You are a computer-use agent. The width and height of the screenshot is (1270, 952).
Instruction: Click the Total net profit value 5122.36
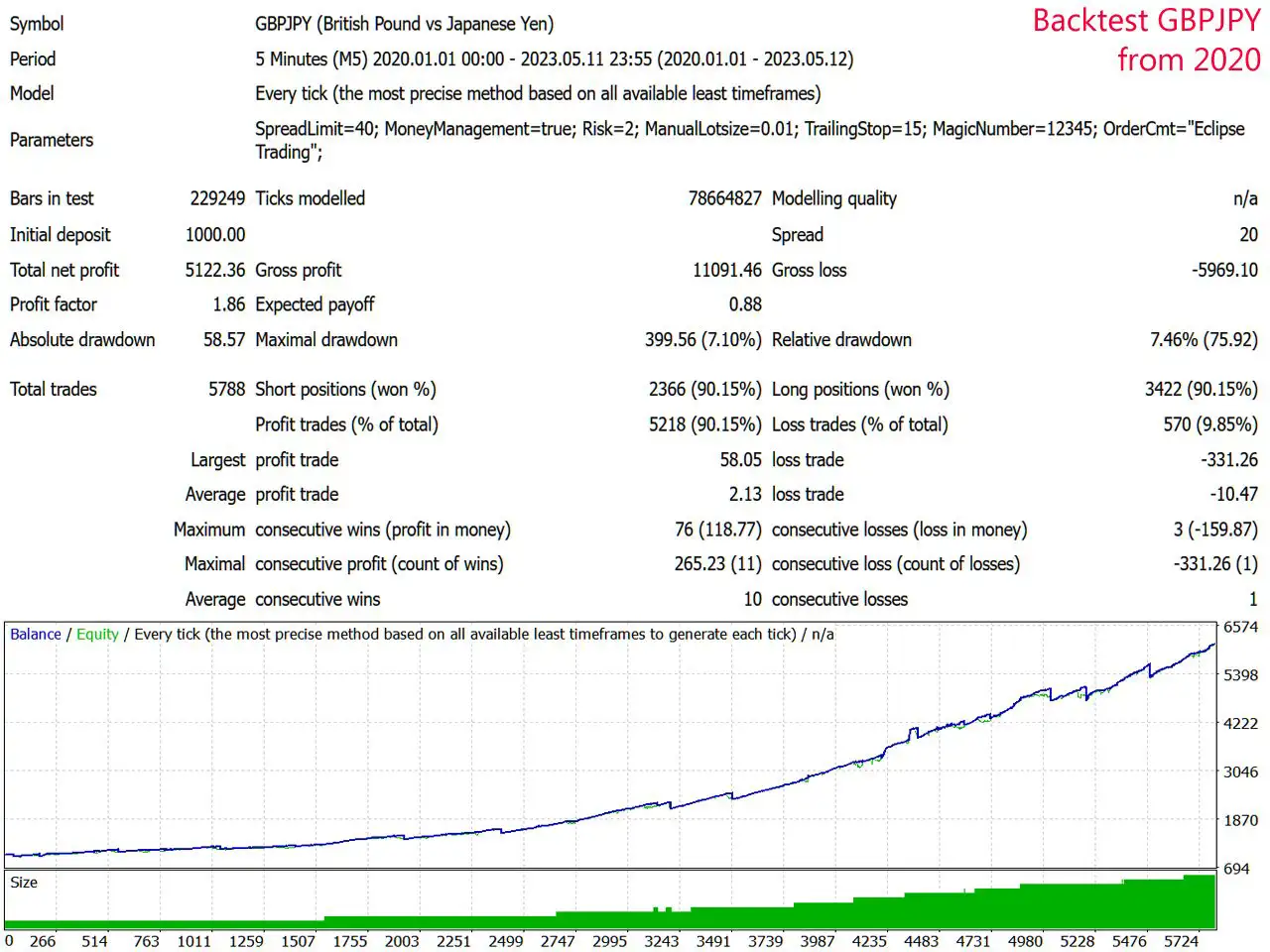(216, 270)
